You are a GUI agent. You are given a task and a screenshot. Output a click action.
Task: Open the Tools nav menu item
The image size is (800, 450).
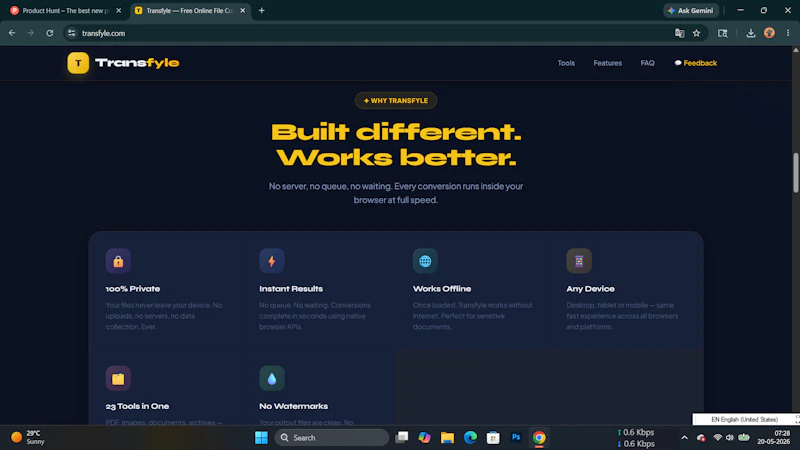(x=566, y=63)
